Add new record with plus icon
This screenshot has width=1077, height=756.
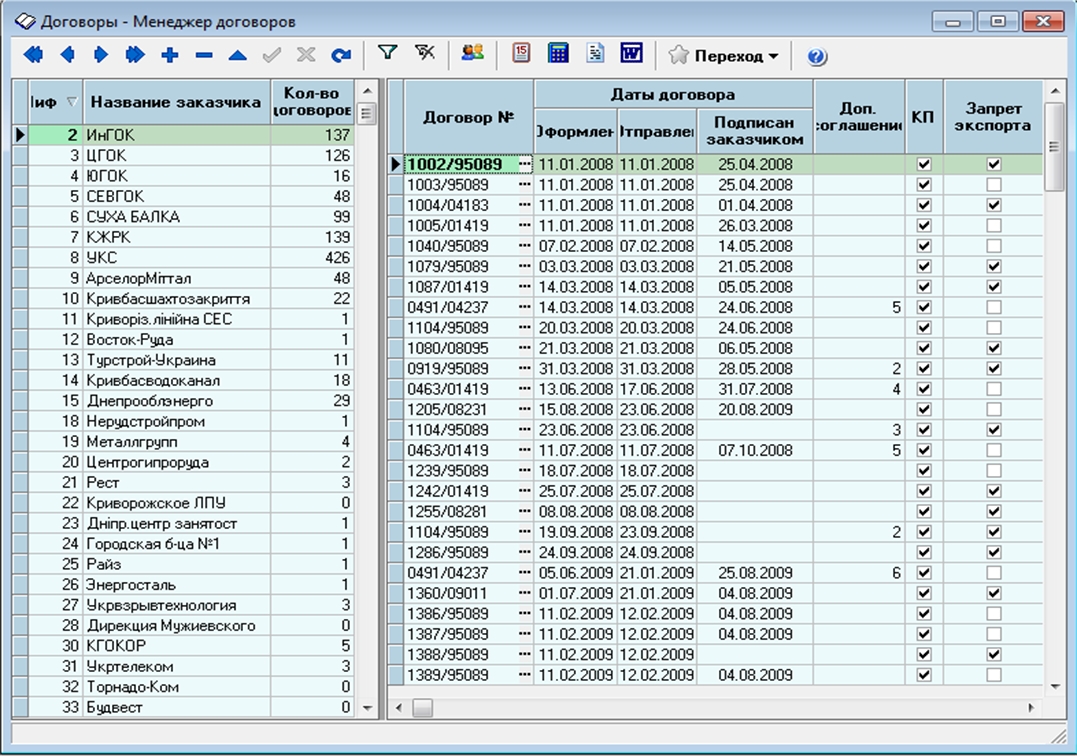(x=170, y=56)
